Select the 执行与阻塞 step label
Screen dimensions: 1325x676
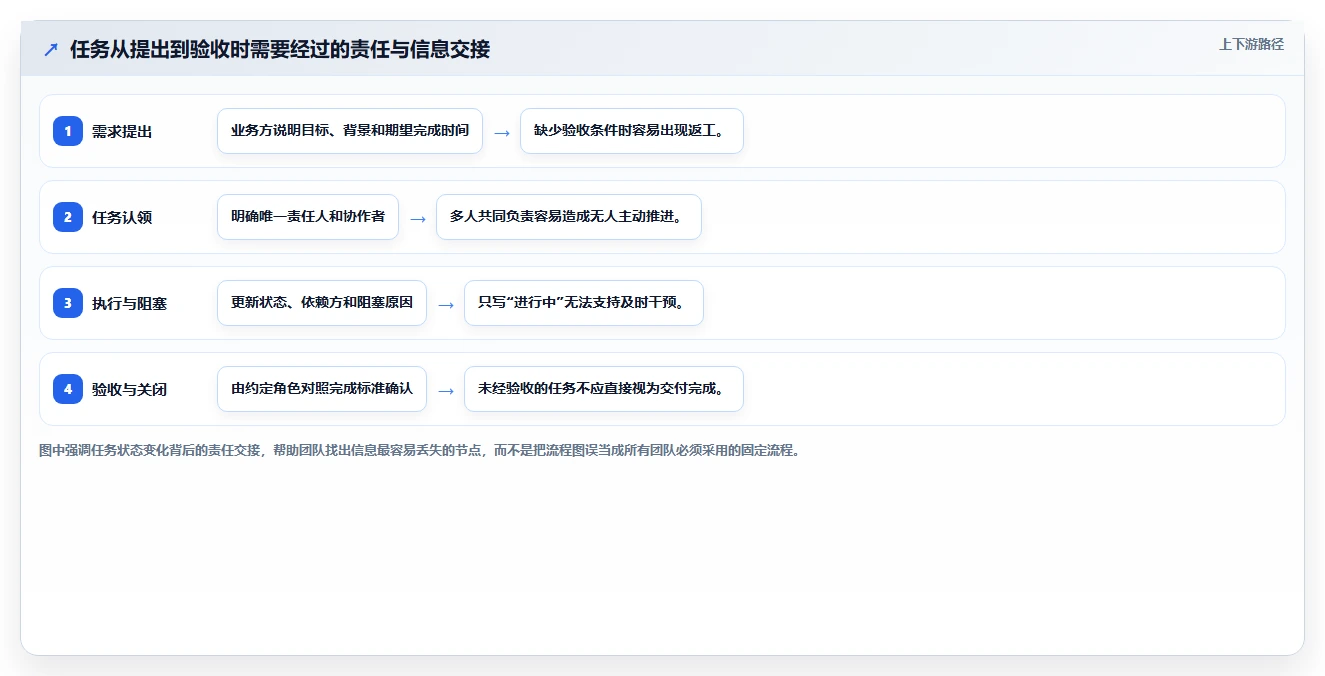[x=129, y=303]
